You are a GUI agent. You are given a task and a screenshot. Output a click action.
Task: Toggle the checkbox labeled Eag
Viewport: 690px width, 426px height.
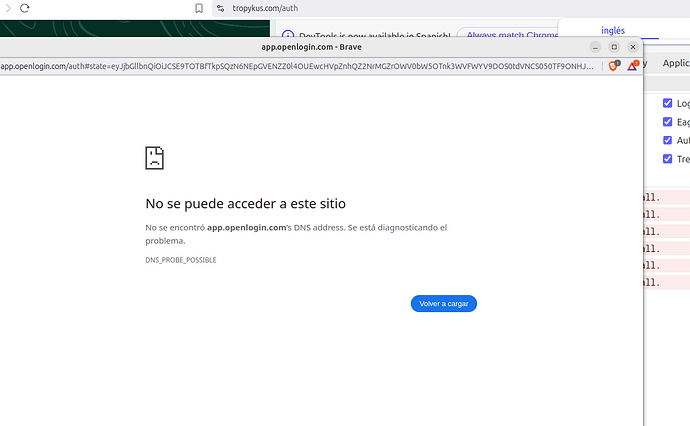(668, 121)
